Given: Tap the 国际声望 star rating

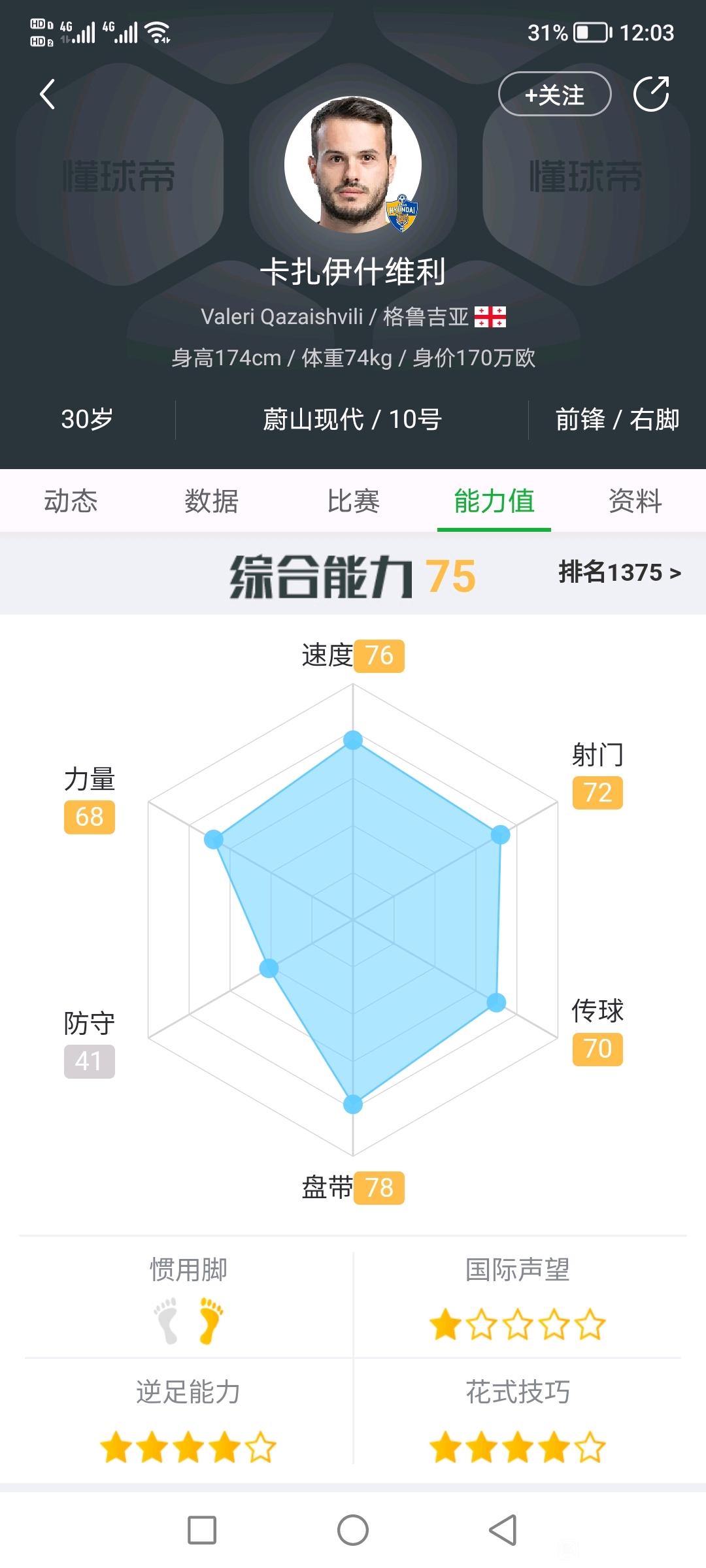Looking at the screenshot, I should [518, 1324].
